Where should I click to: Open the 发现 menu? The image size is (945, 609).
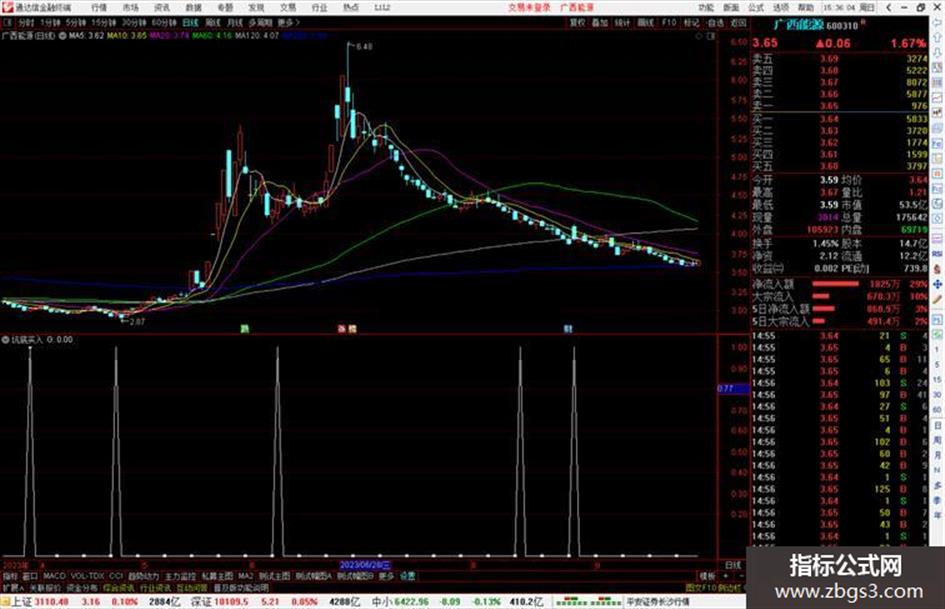pos(256,7)
